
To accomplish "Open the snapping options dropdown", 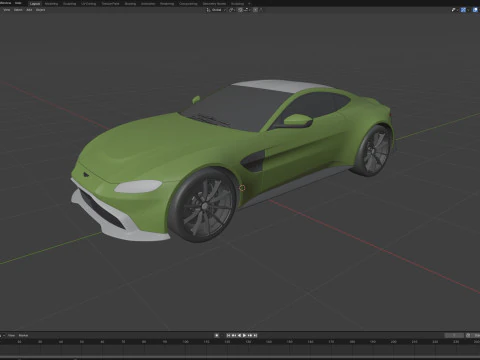I will pyautogui.click(x=247, y=10).
